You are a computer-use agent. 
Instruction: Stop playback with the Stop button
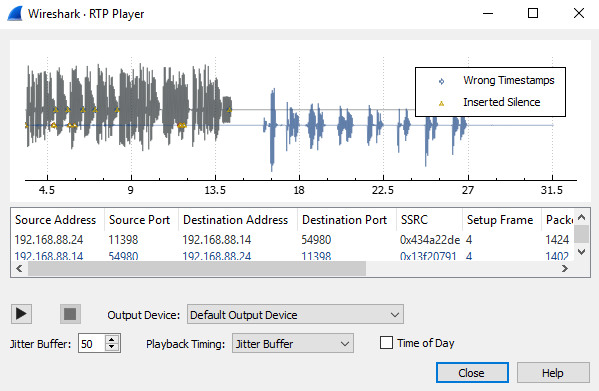coord(70,314)
